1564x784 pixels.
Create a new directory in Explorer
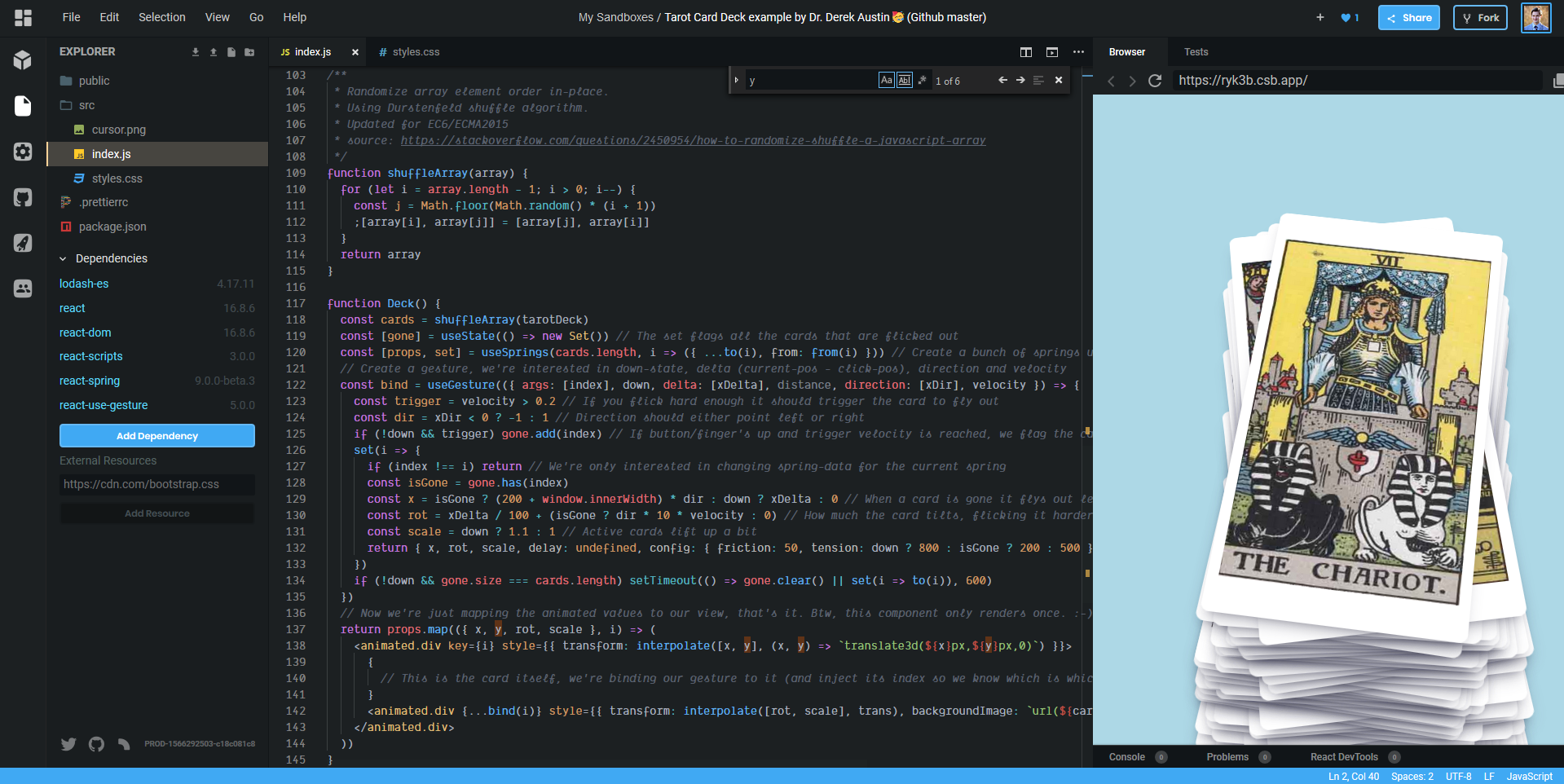(x=249, y=52)
